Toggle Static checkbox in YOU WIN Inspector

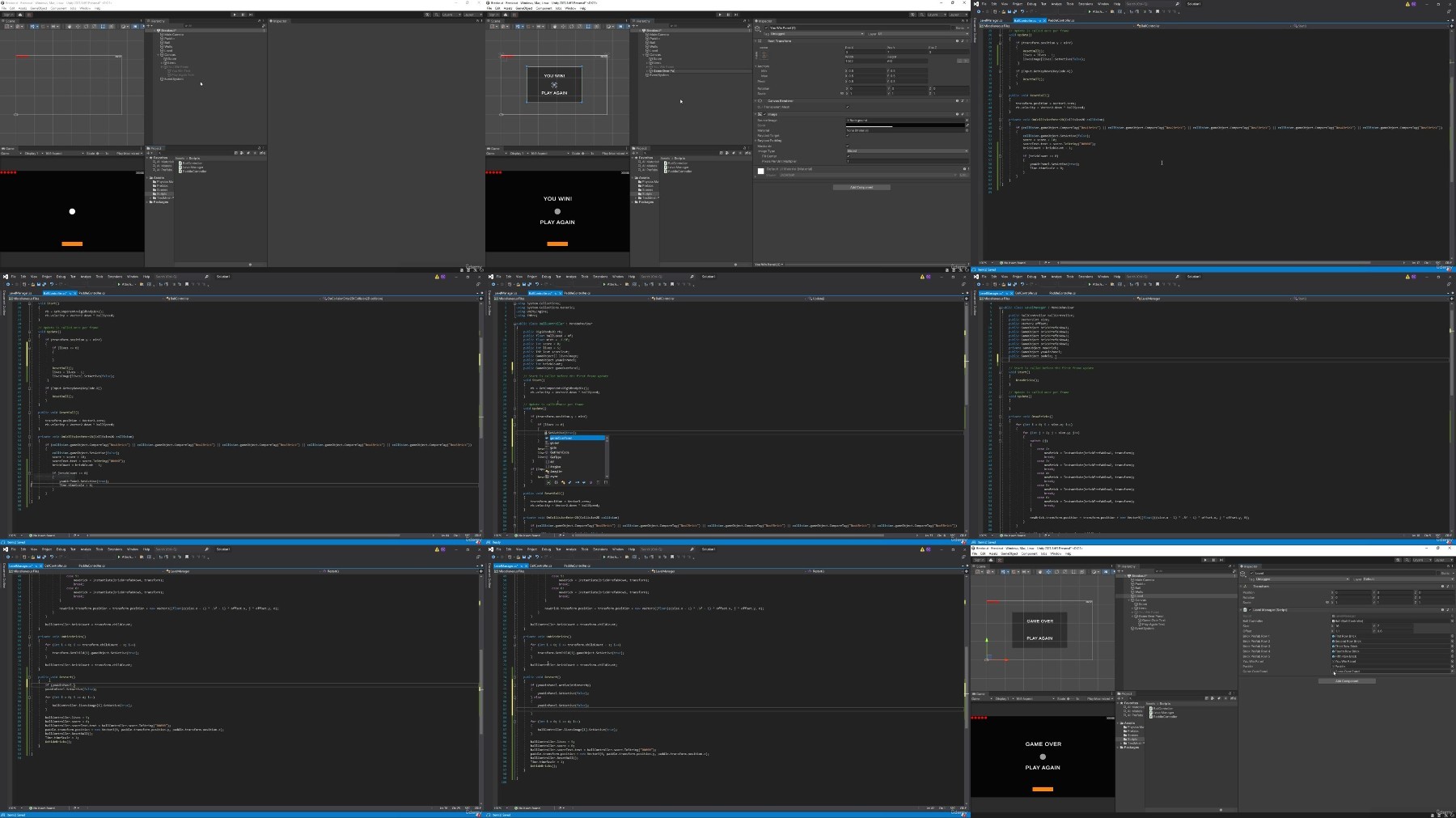pos(953,28)
